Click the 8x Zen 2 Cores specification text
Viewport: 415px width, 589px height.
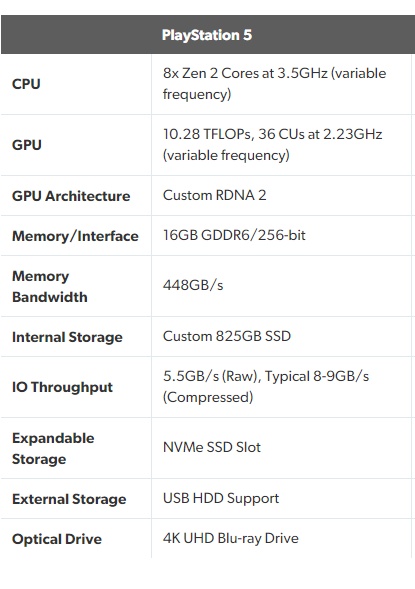pos(274,83)
